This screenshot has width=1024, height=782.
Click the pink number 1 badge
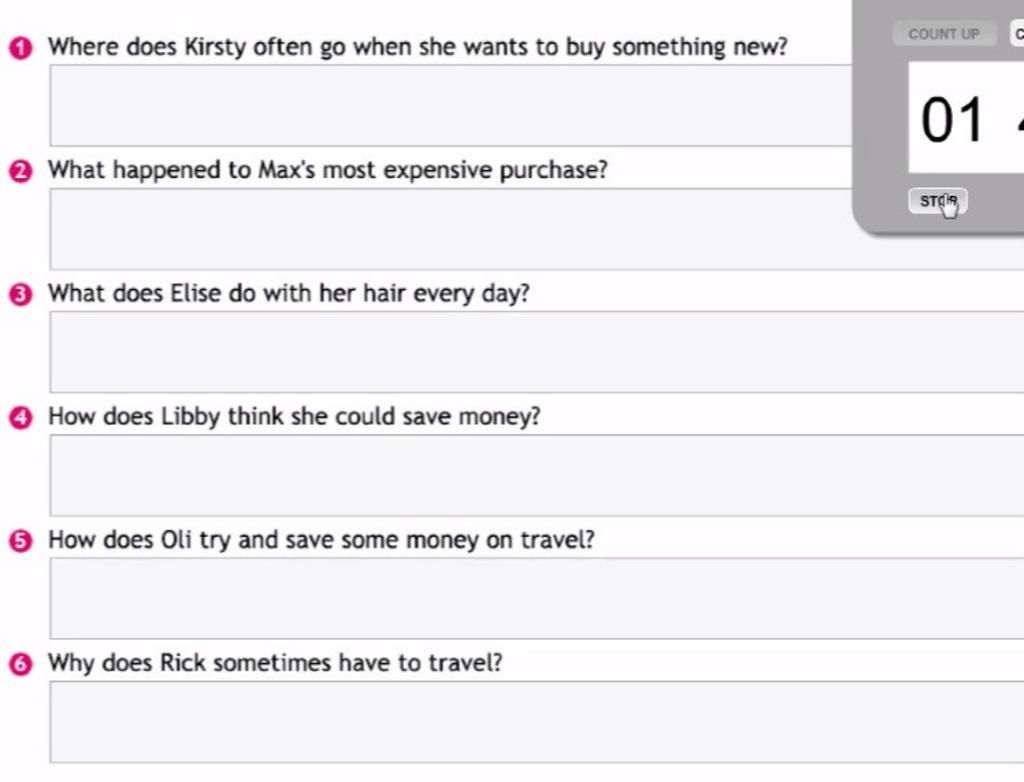click(x=20, y=48)
